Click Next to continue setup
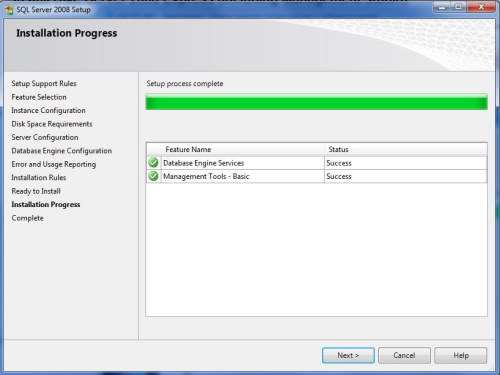500x375 pixels. 348,355
